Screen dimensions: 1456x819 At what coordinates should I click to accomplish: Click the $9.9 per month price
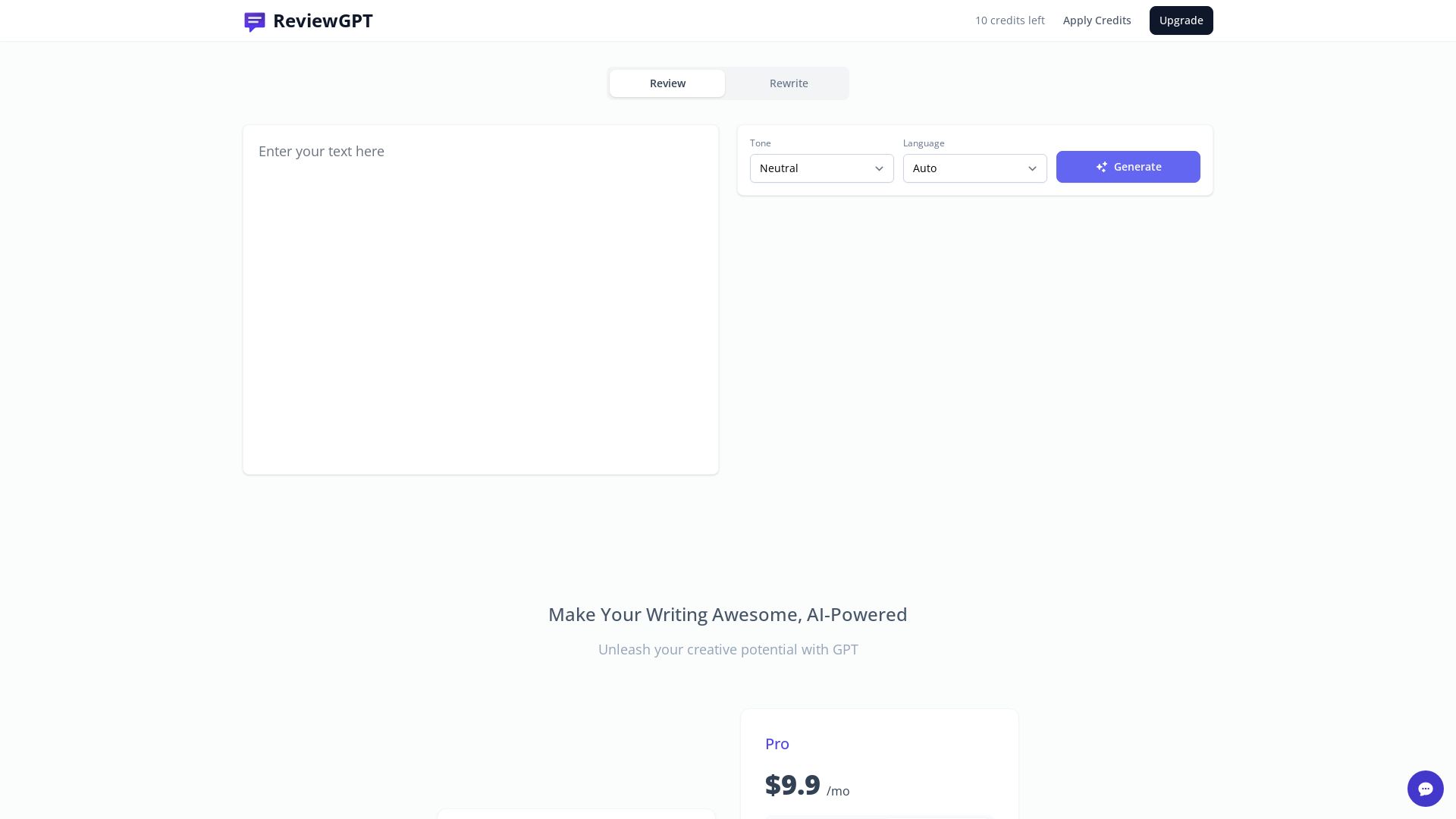(792, 785)
